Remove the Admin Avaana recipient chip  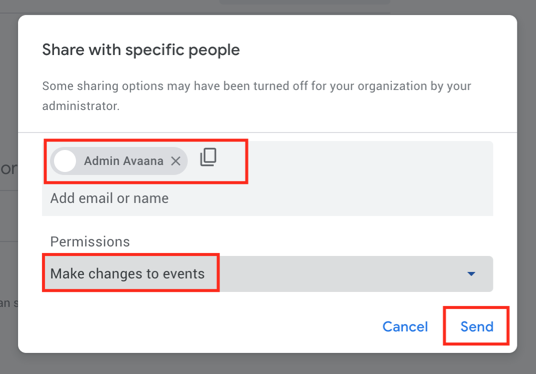click(x=176, y=161)
